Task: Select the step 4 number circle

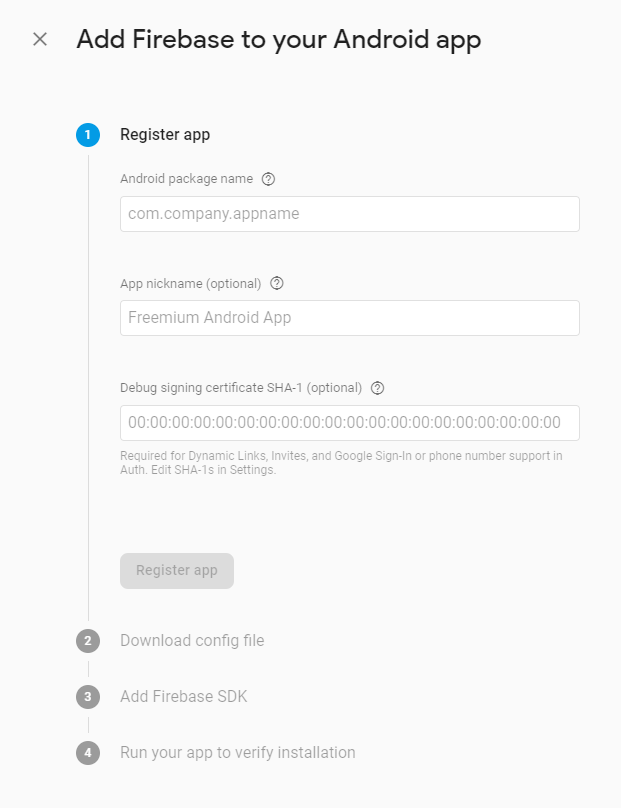Action: [x=88, y=753]
